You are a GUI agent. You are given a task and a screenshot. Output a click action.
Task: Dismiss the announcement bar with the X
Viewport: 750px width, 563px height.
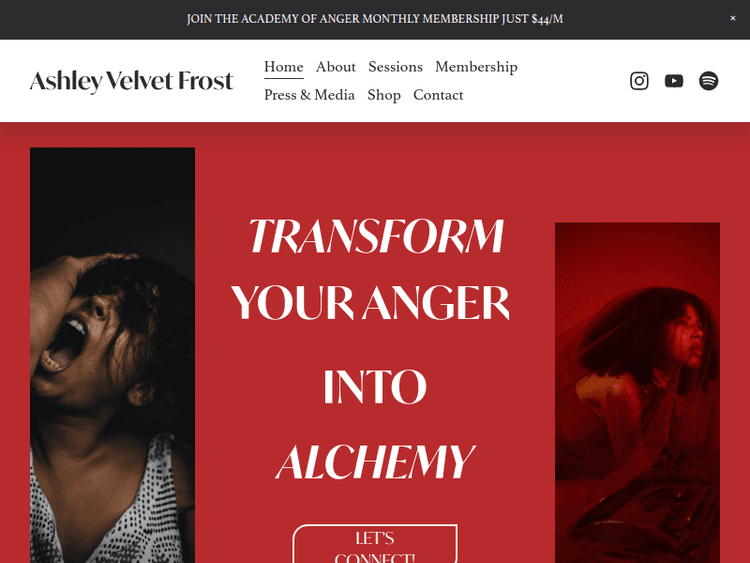(x=732, y=18)
